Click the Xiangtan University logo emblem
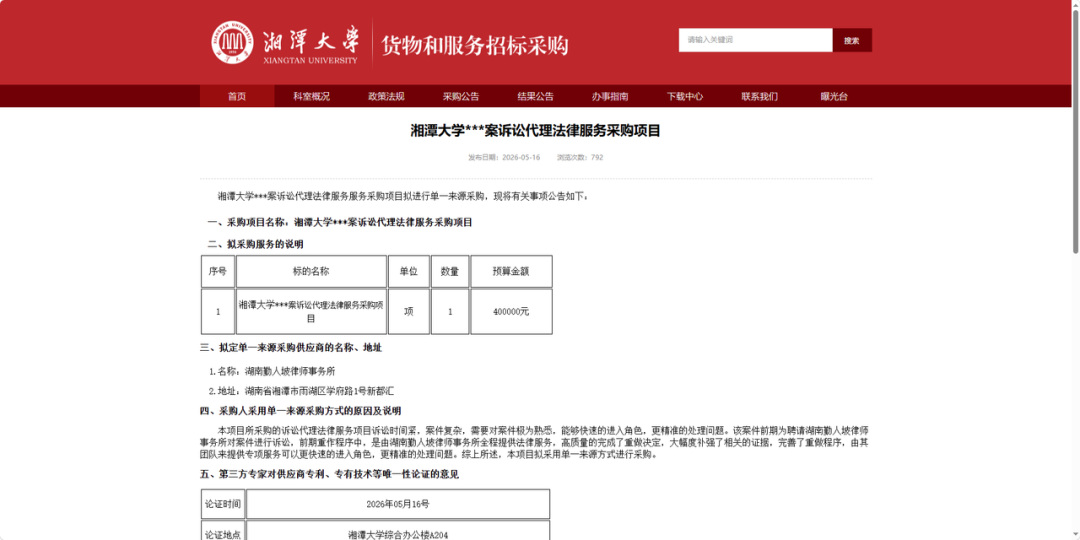The width and height of the screenshot is (1080, 540). click(231, 43)
